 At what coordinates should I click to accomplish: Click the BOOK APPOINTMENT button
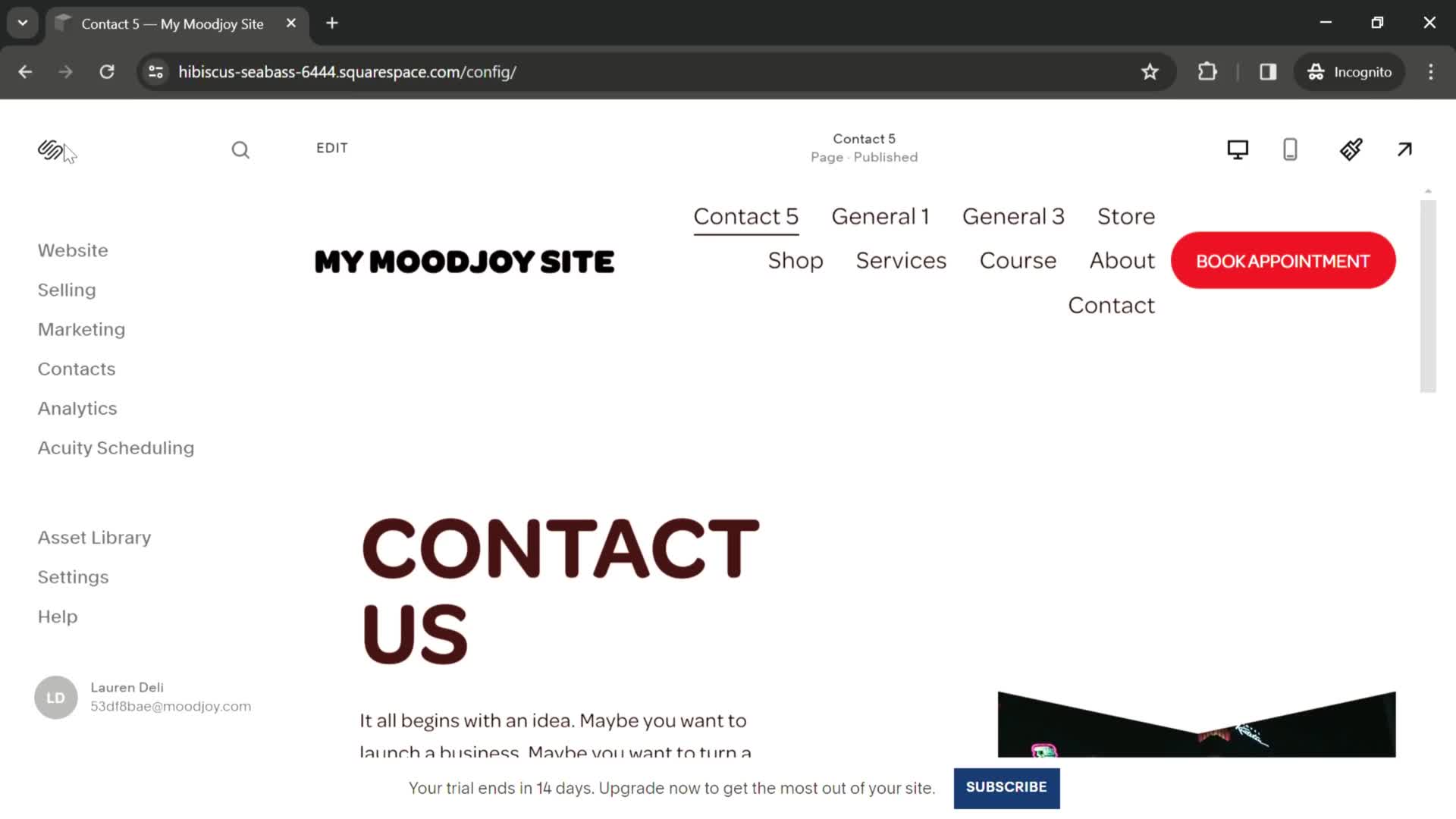(1283, 260)
